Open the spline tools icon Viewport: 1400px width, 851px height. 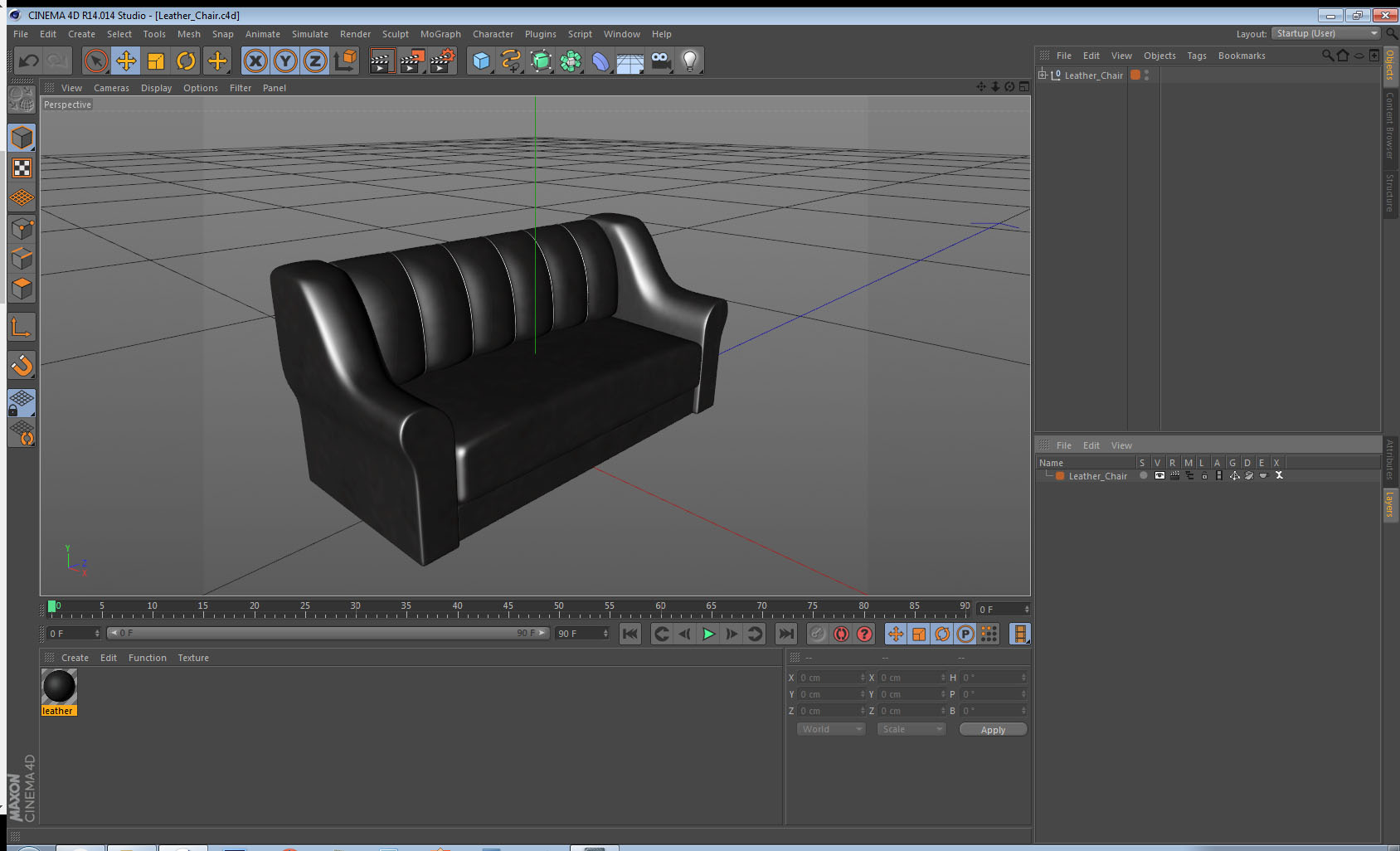tap(511, 61)
